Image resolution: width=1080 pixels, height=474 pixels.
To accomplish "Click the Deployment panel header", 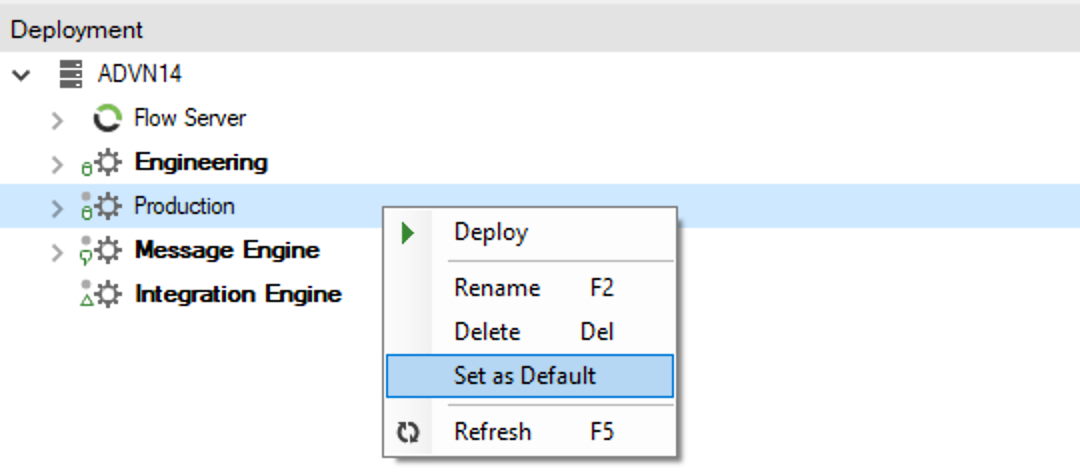I will point(540,30).
